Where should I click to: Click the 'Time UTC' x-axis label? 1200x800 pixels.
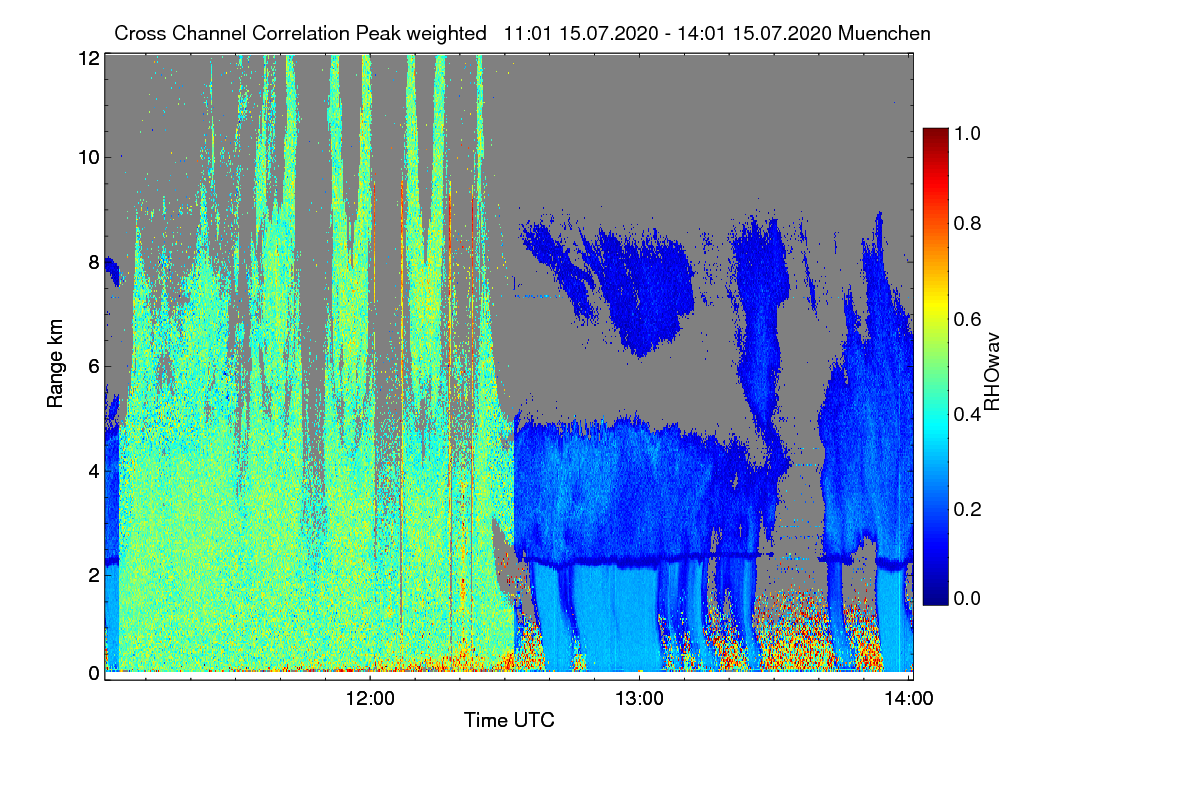509,720
